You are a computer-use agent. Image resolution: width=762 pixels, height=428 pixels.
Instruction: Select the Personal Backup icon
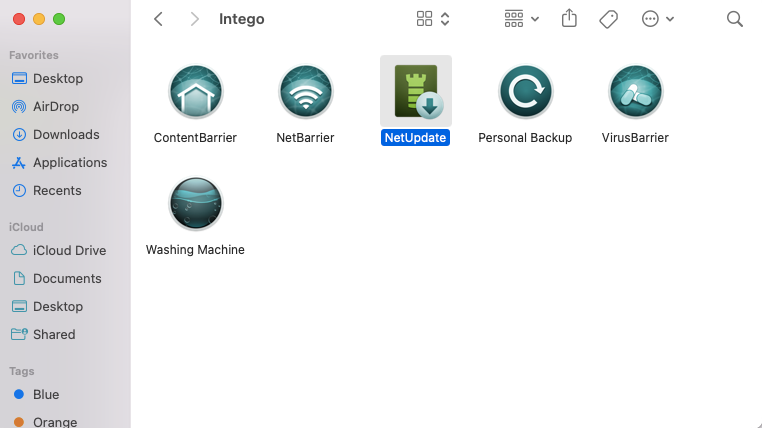525,92
